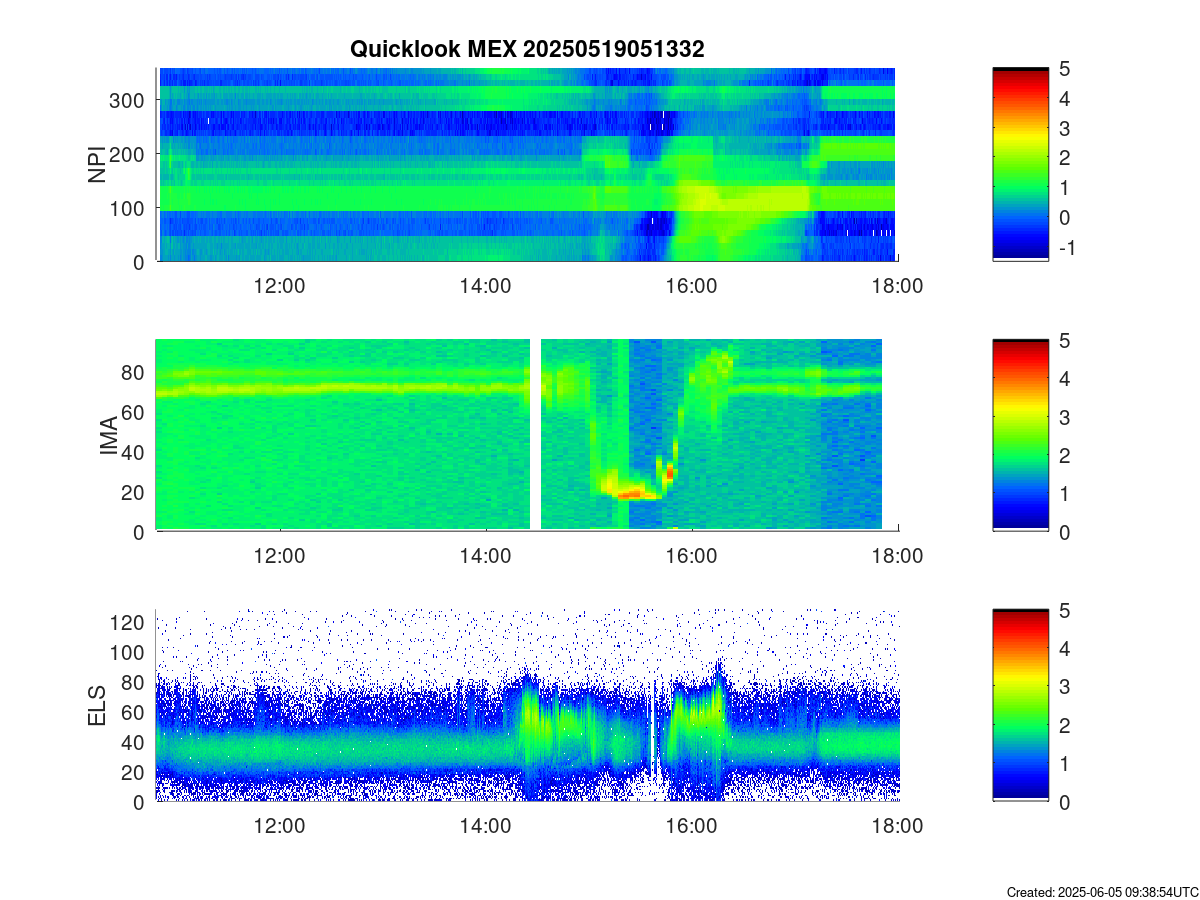Click "14:00" under the NPI plot
Image resolution: width=1200 pixels, height=900 pixels.
[x=486, y=286]
